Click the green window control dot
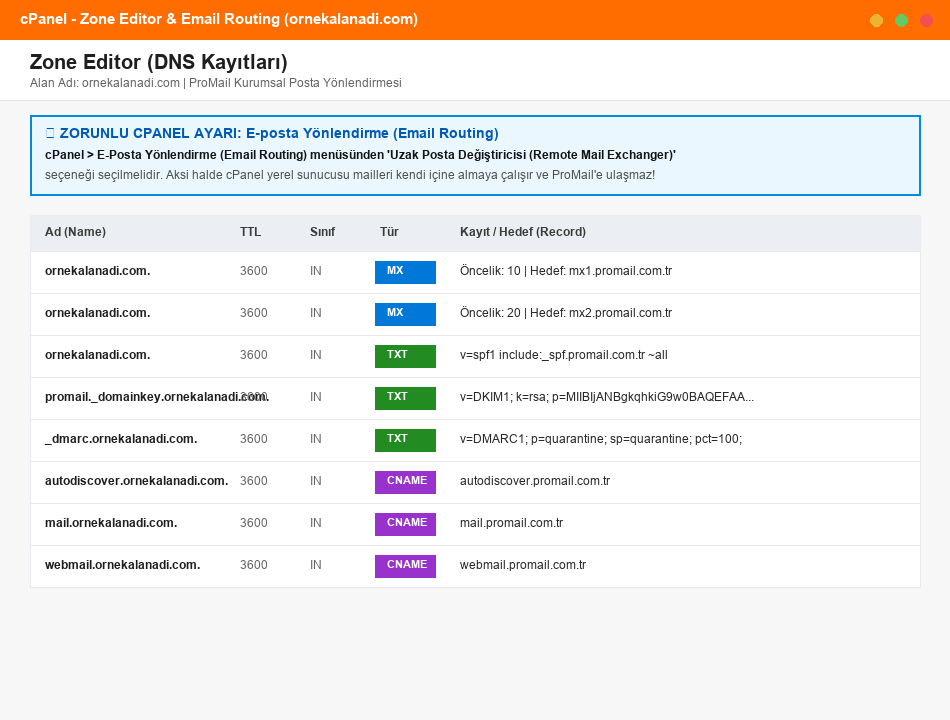 pos(902,21)
